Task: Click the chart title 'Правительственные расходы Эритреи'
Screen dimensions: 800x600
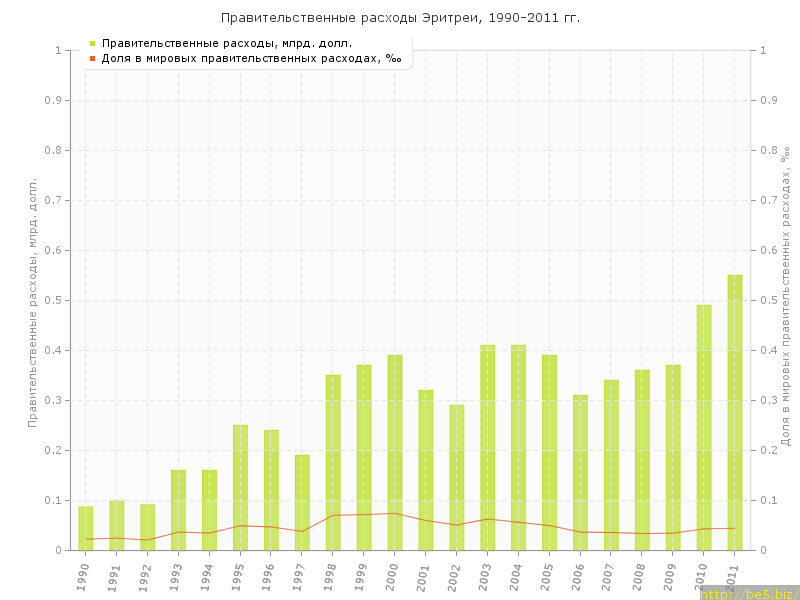Action: coord(400,18)
